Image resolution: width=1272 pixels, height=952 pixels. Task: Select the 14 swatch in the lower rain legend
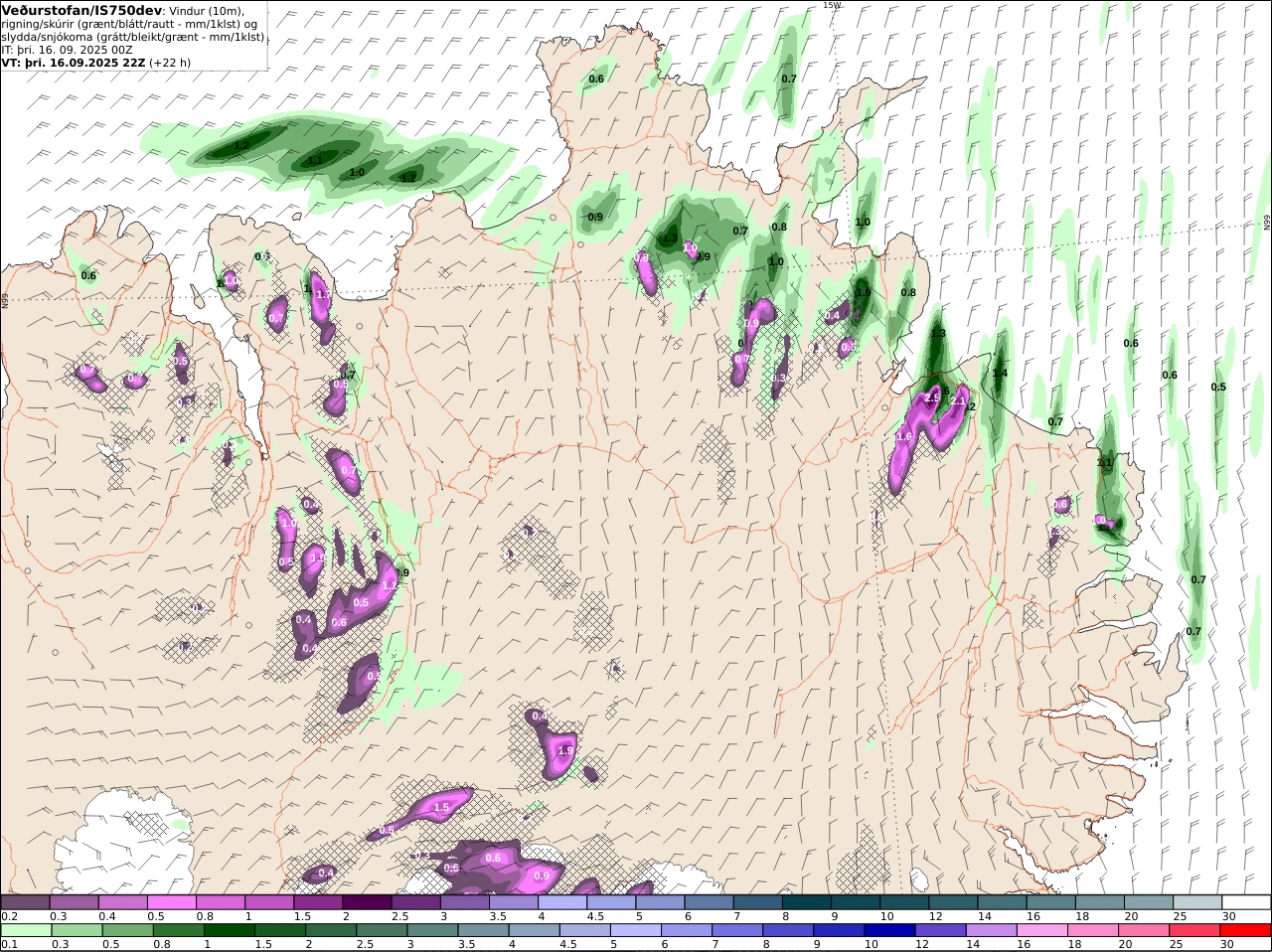(x=992, y=931)
